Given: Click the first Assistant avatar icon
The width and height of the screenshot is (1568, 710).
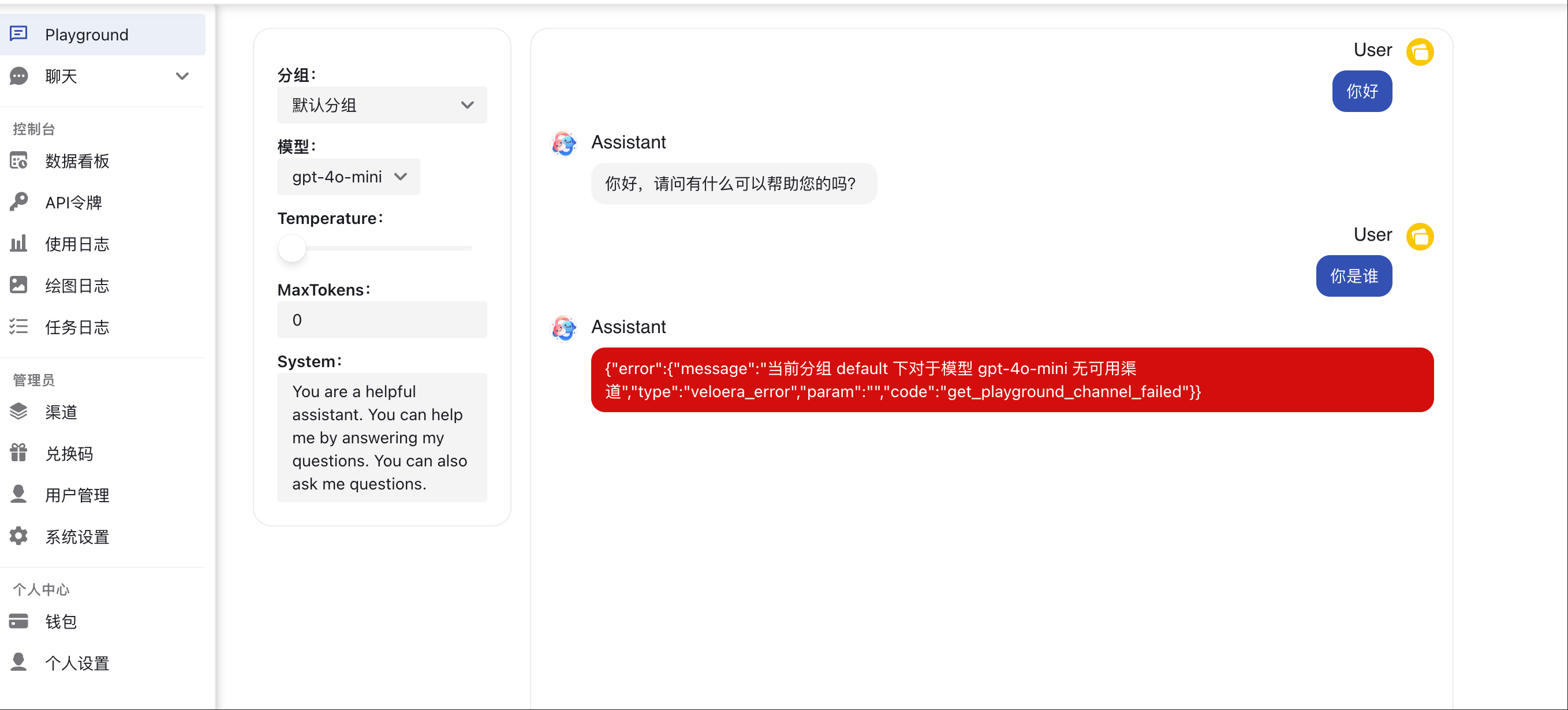Looking at the screenshot, I should tap(563, 143).
